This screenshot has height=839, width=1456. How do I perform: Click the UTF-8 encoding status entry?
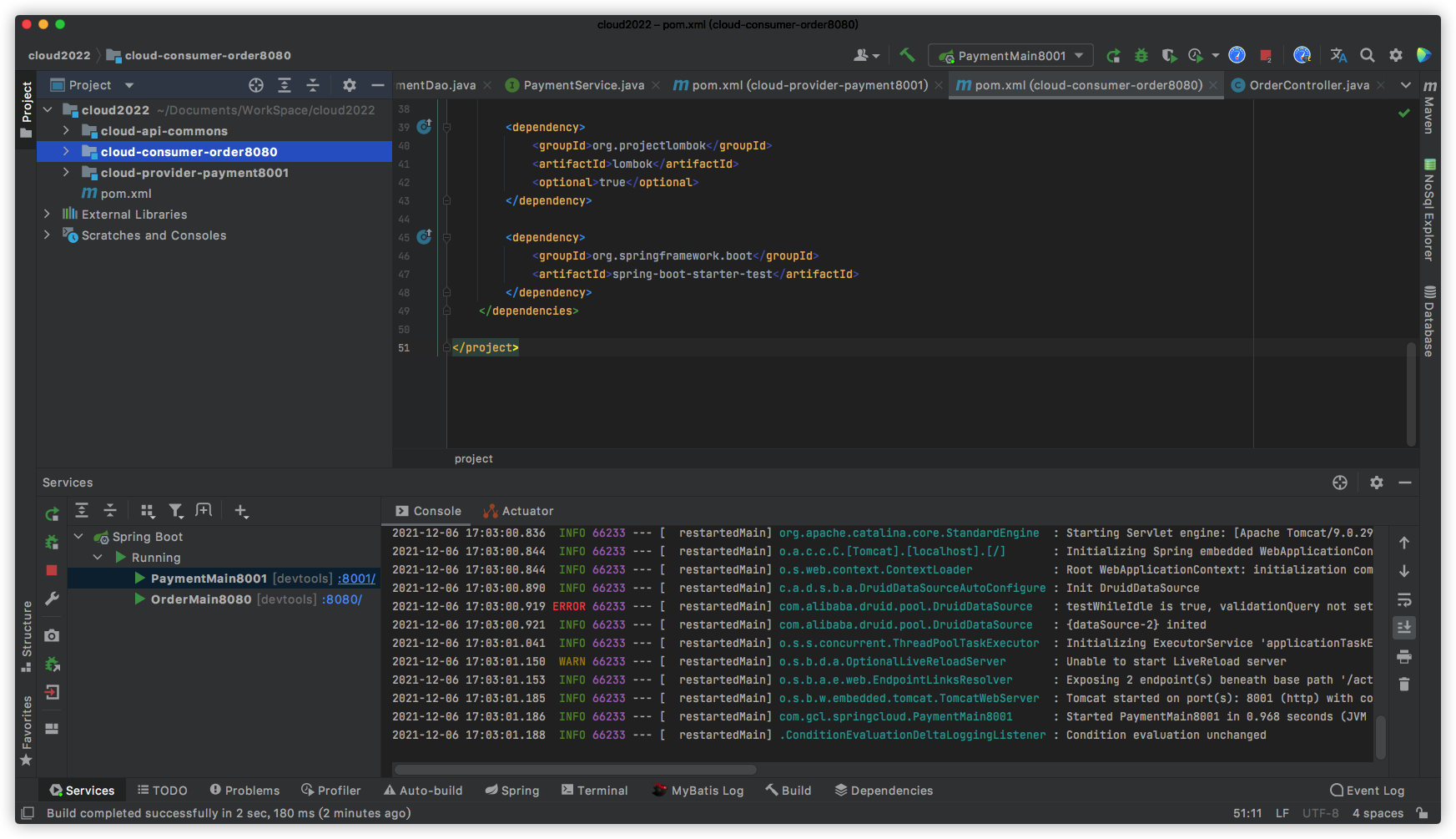pyautogui.click(x=1320, y=813)
